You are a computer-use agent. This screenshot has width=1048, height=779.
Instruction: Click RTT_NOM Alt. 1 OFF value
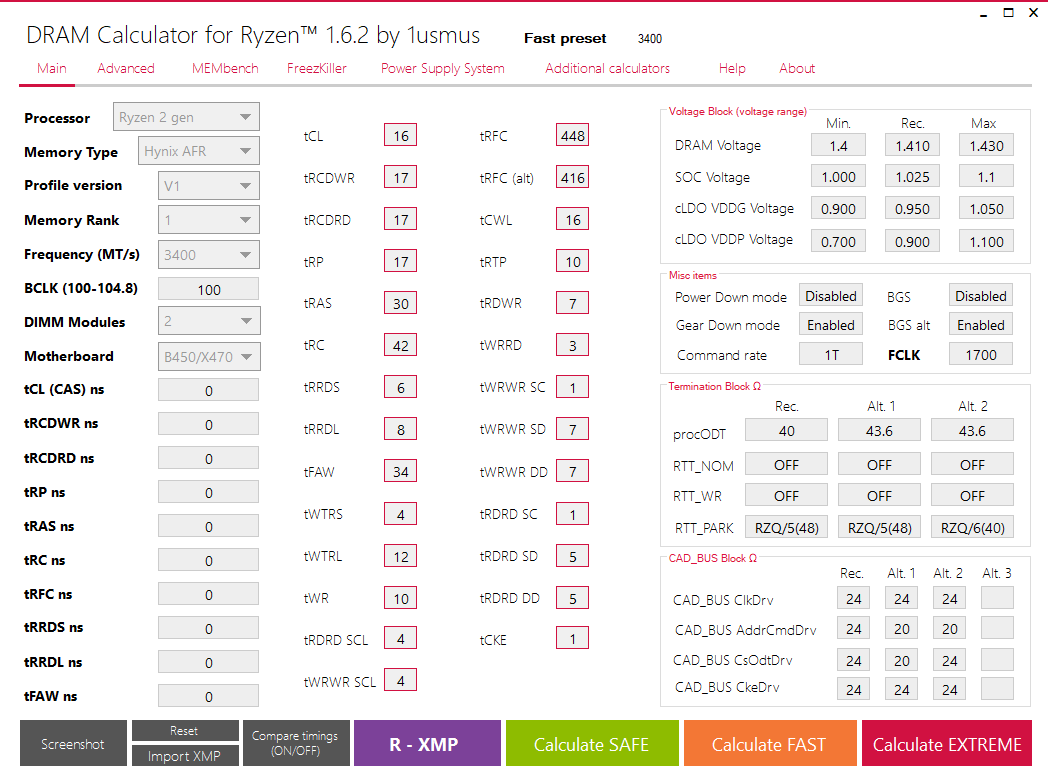pos(880,464)
